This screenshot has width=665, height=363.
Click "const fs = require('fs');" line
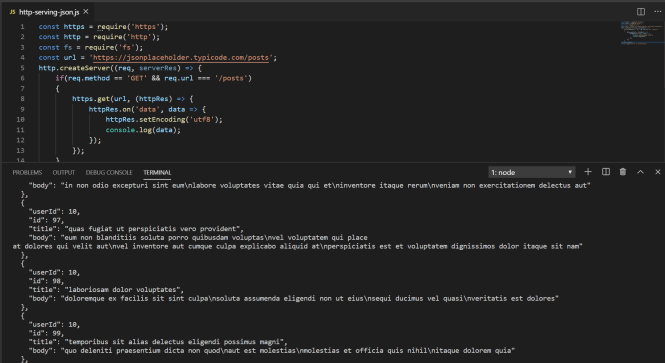point(91,47)
